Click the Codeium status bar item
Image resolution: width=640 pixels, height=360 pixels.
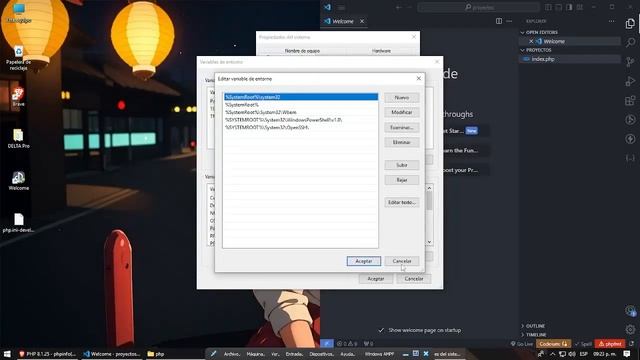point(553,344)
